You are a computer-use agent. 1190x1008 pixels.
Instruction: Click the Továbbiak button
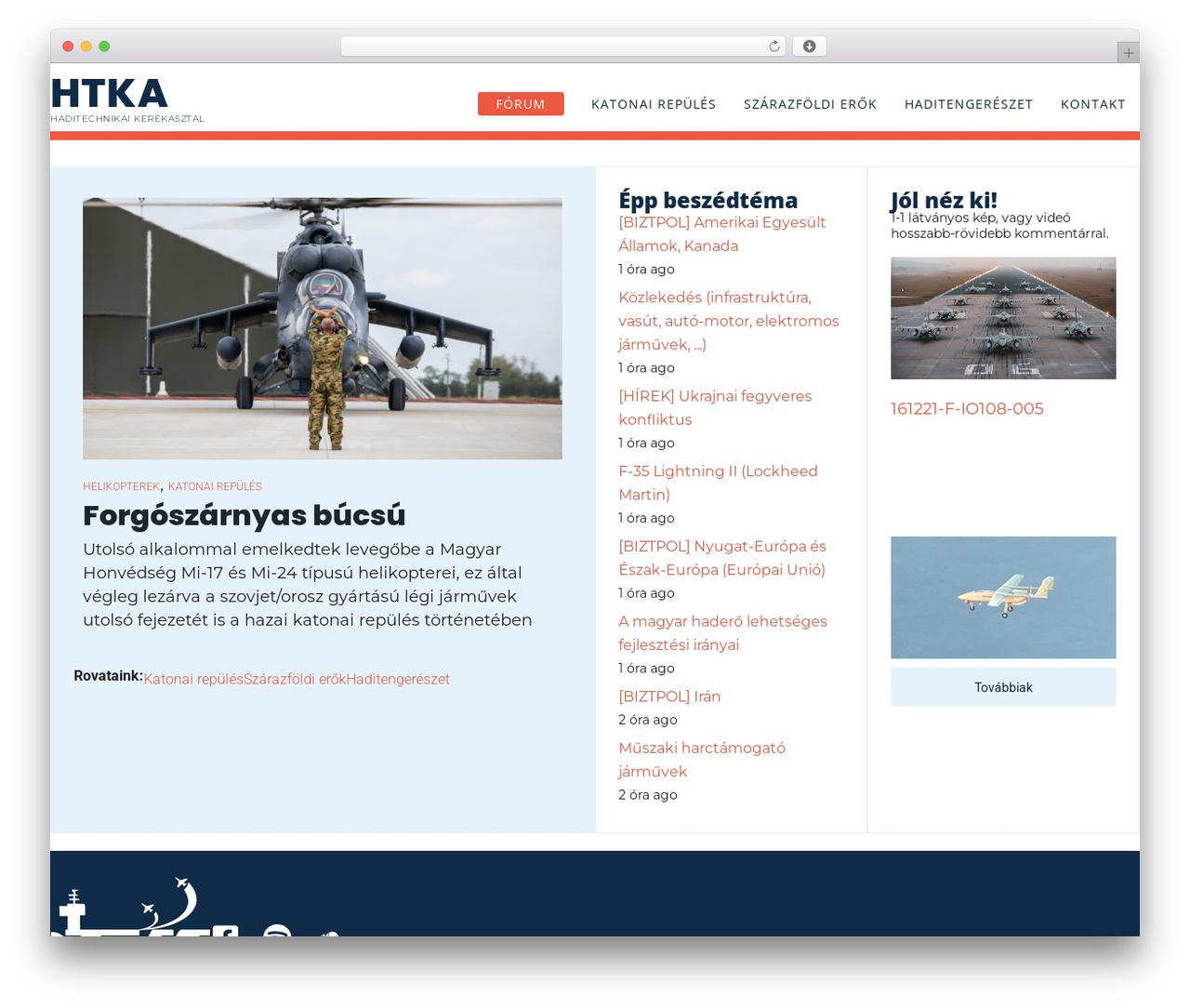(x=1003, y=687)
